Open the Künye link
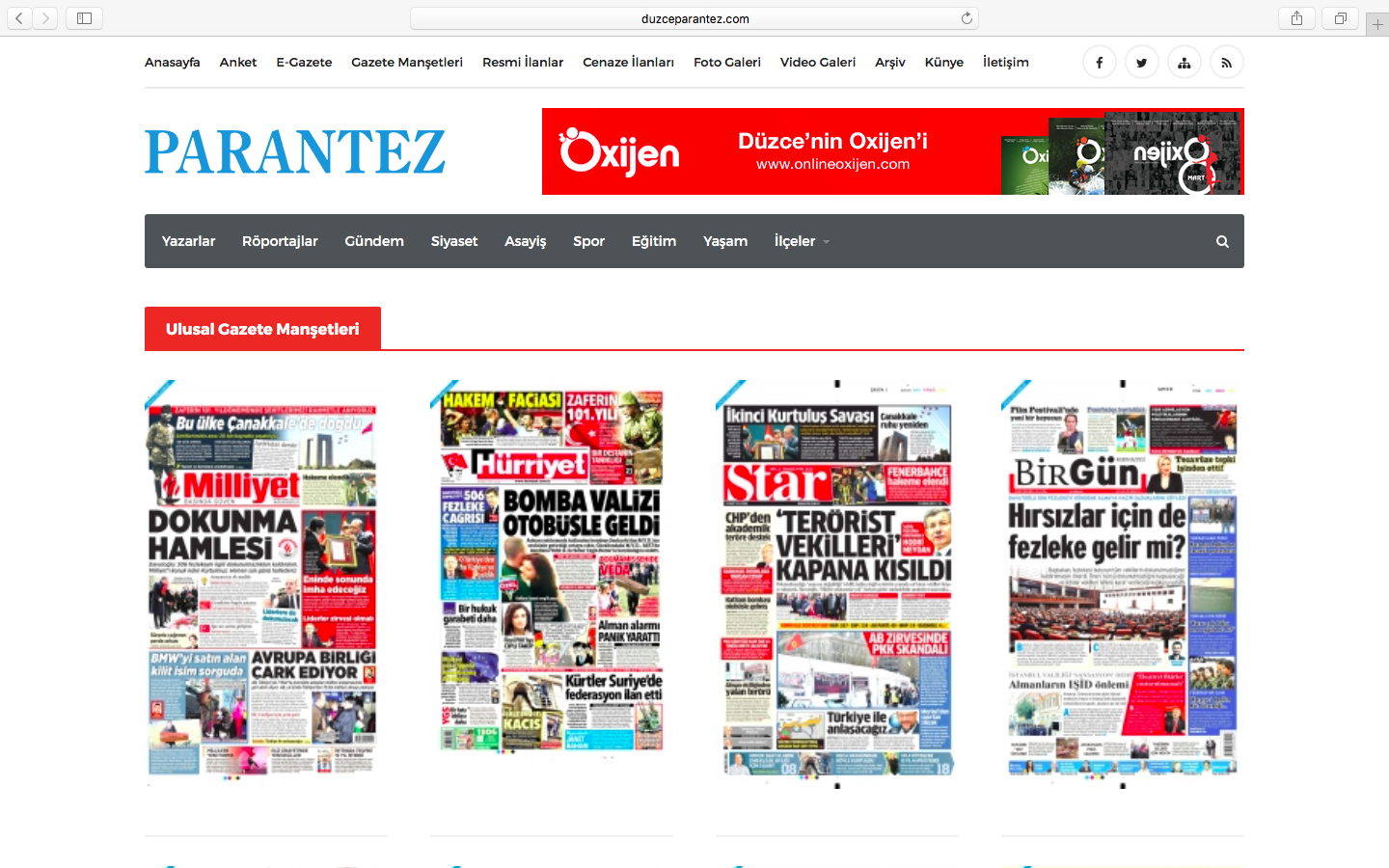The width and height of the screenshot is (1389, 868). point(944,63)
